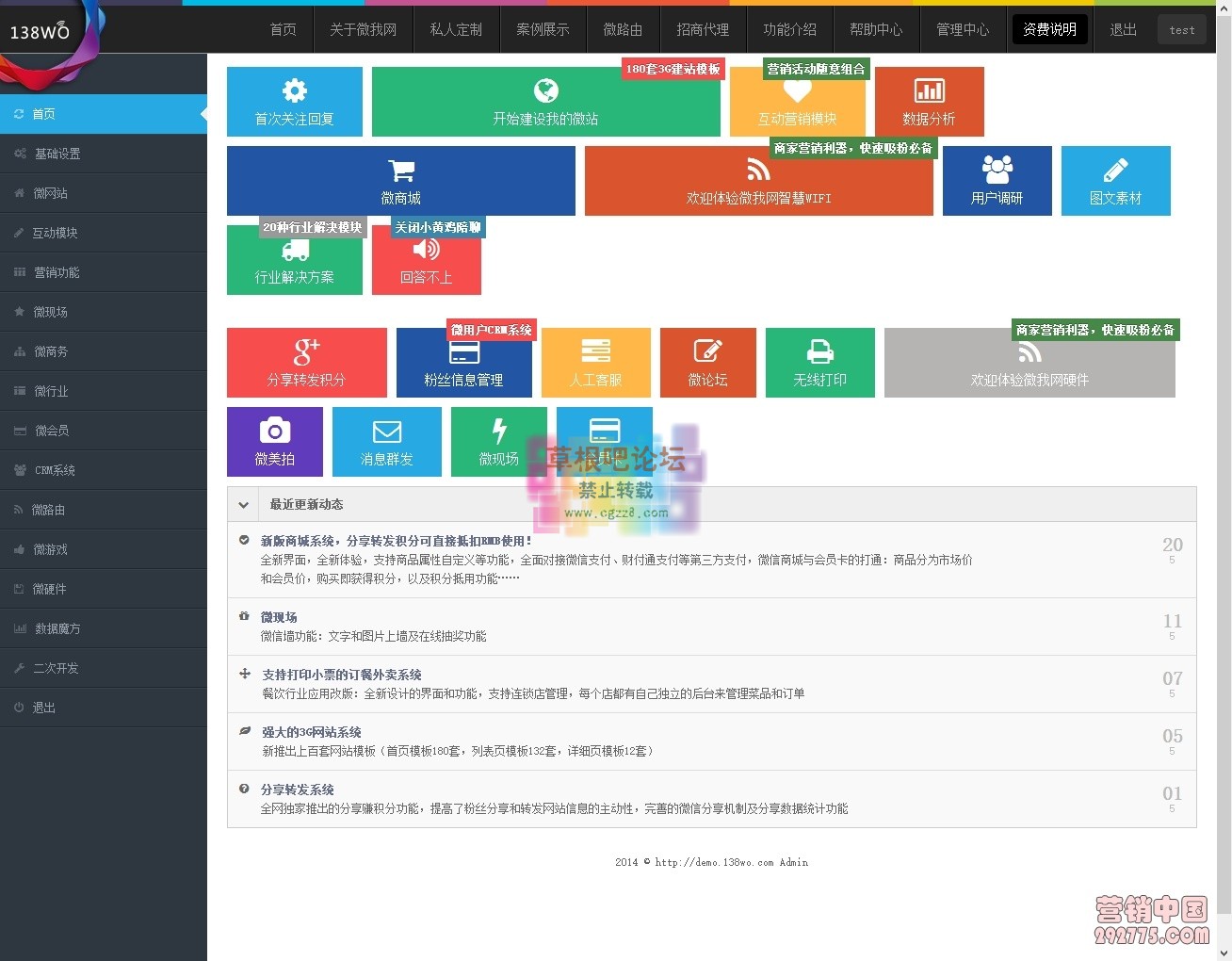The height and width of the screenshot is (961, 1232).
Task: Collapse the 最近更新动态 panel chevron
Action: (x=242, y=504)
